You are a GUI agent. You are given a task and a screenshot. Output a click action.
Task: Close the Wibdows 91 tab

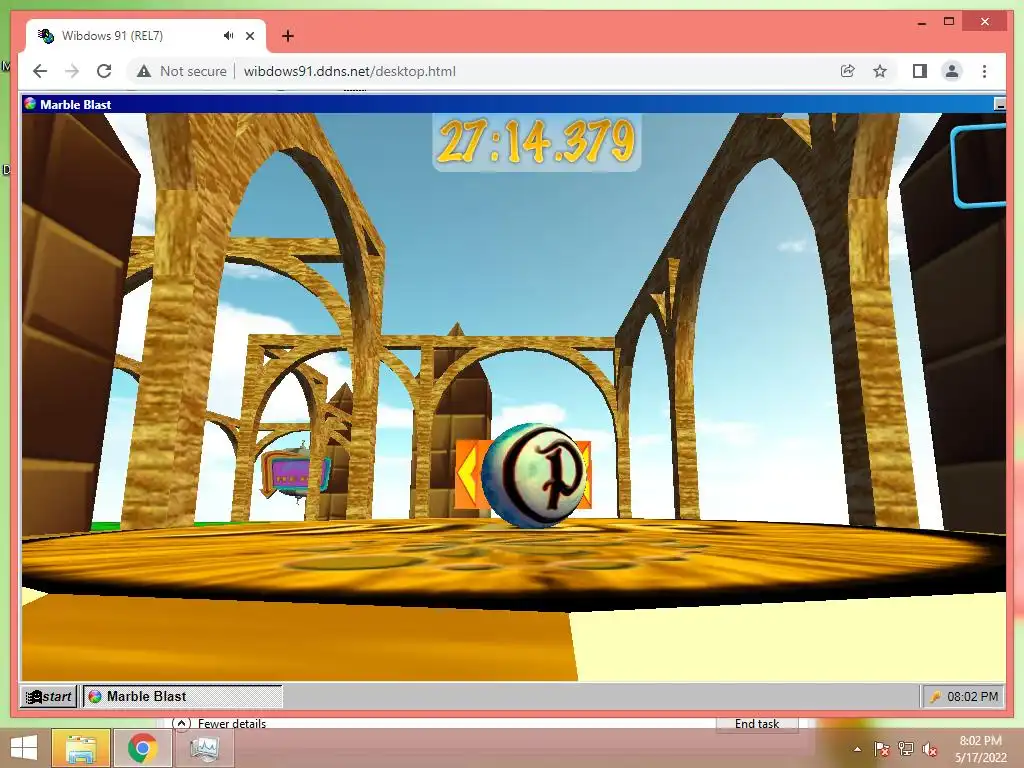pos(249,36)
